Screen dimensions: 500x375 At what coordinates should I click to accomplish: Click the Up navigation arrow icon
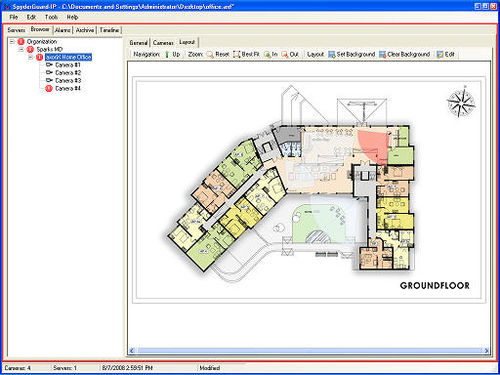coord(167,54)
